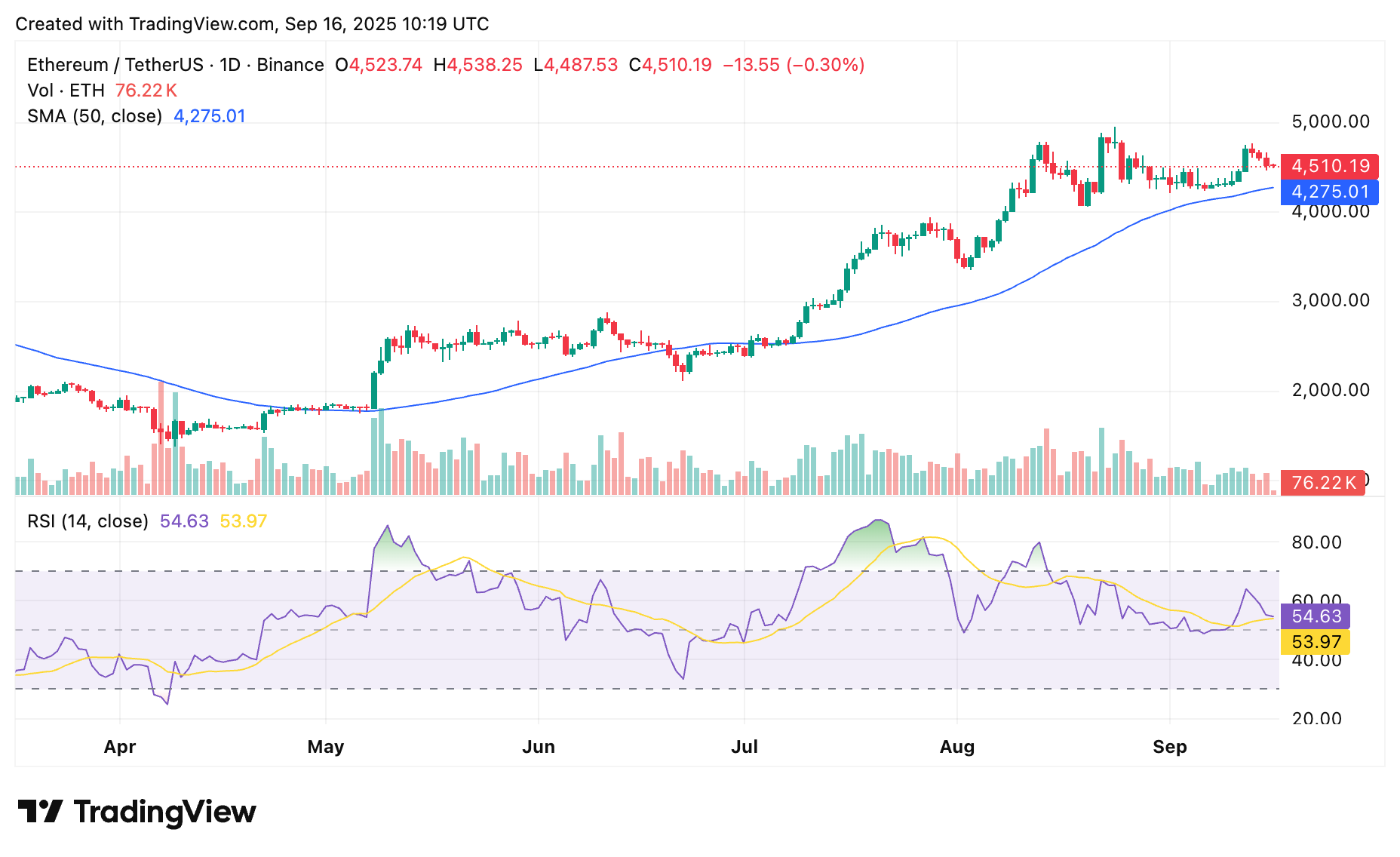
Task: Click the purple 54.63 RSI value badge
Action: (x=1316, y=616)
